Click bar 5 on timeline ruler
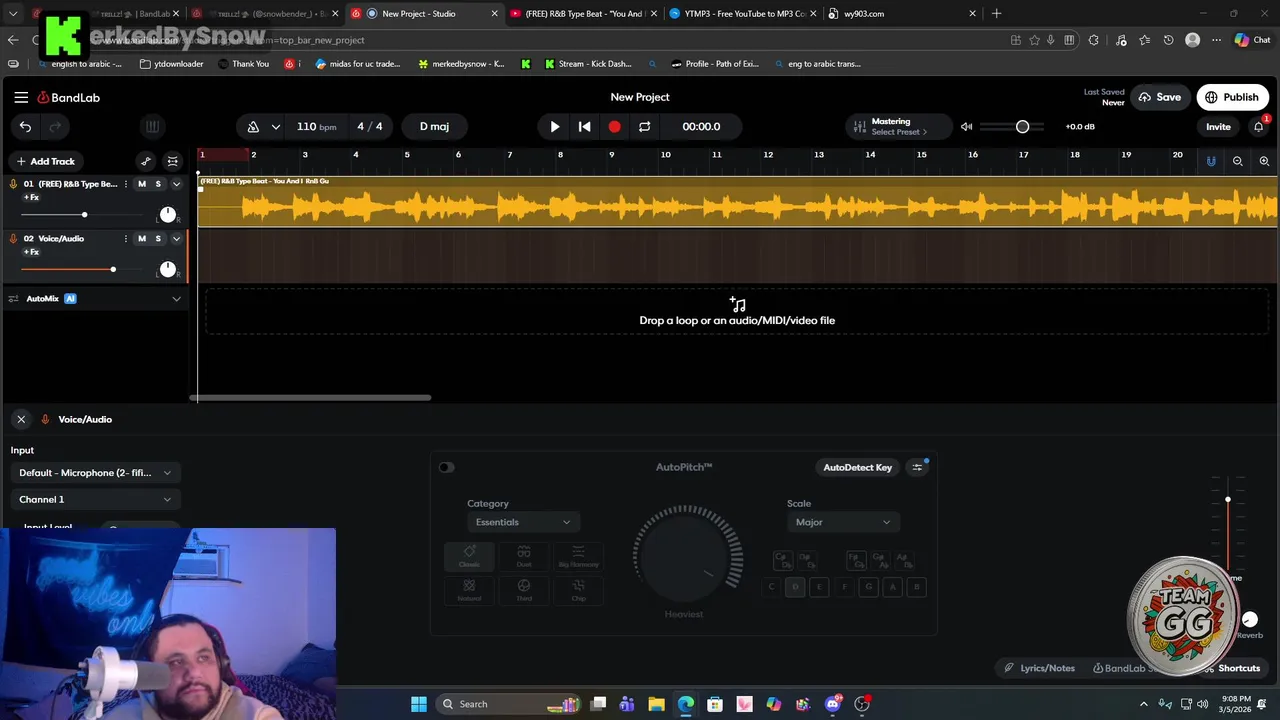Image resolution: width=1280 pixels, height=720 pixels. [407, 155]
